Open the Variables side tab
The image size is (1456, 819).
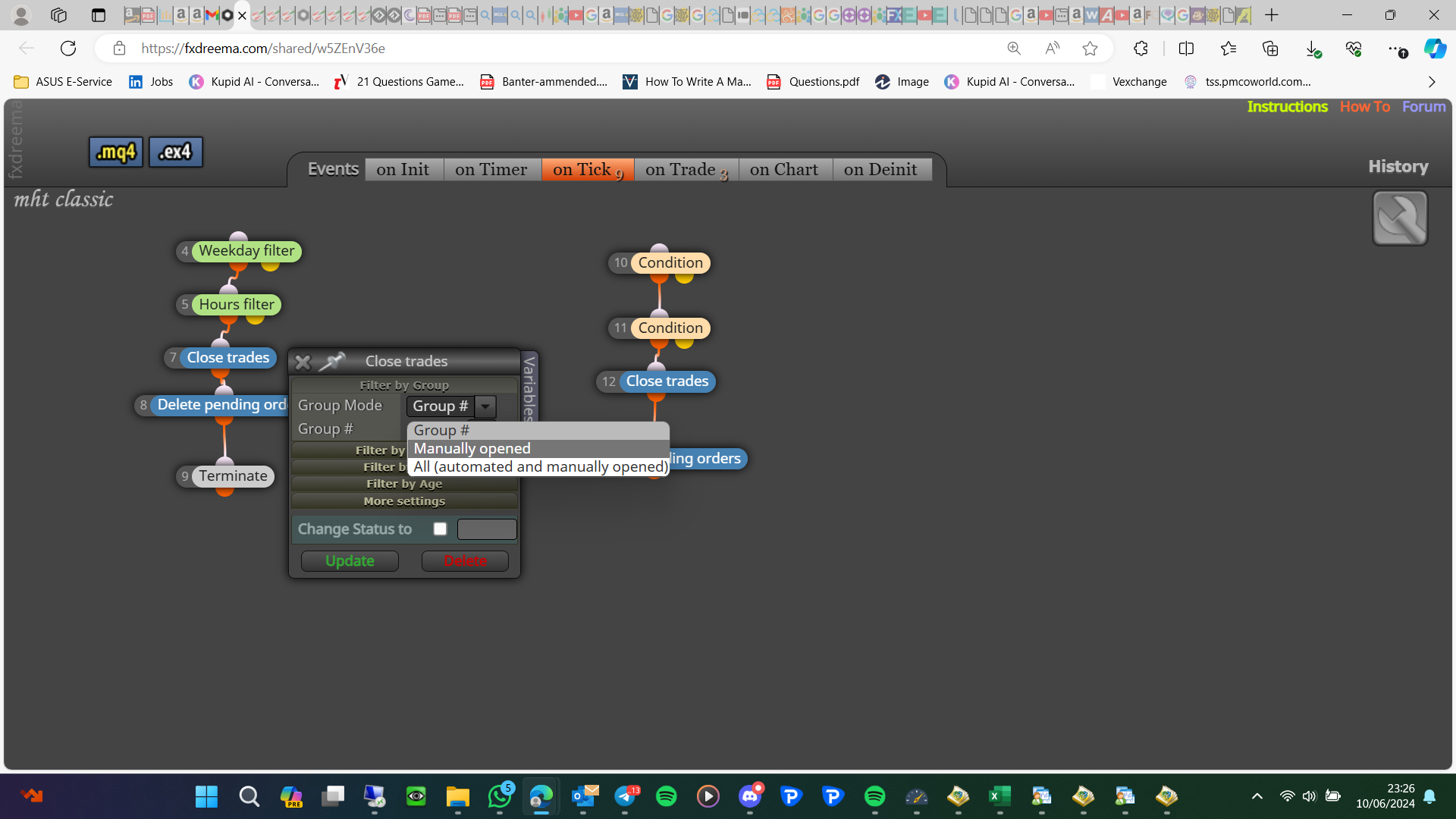530,387
